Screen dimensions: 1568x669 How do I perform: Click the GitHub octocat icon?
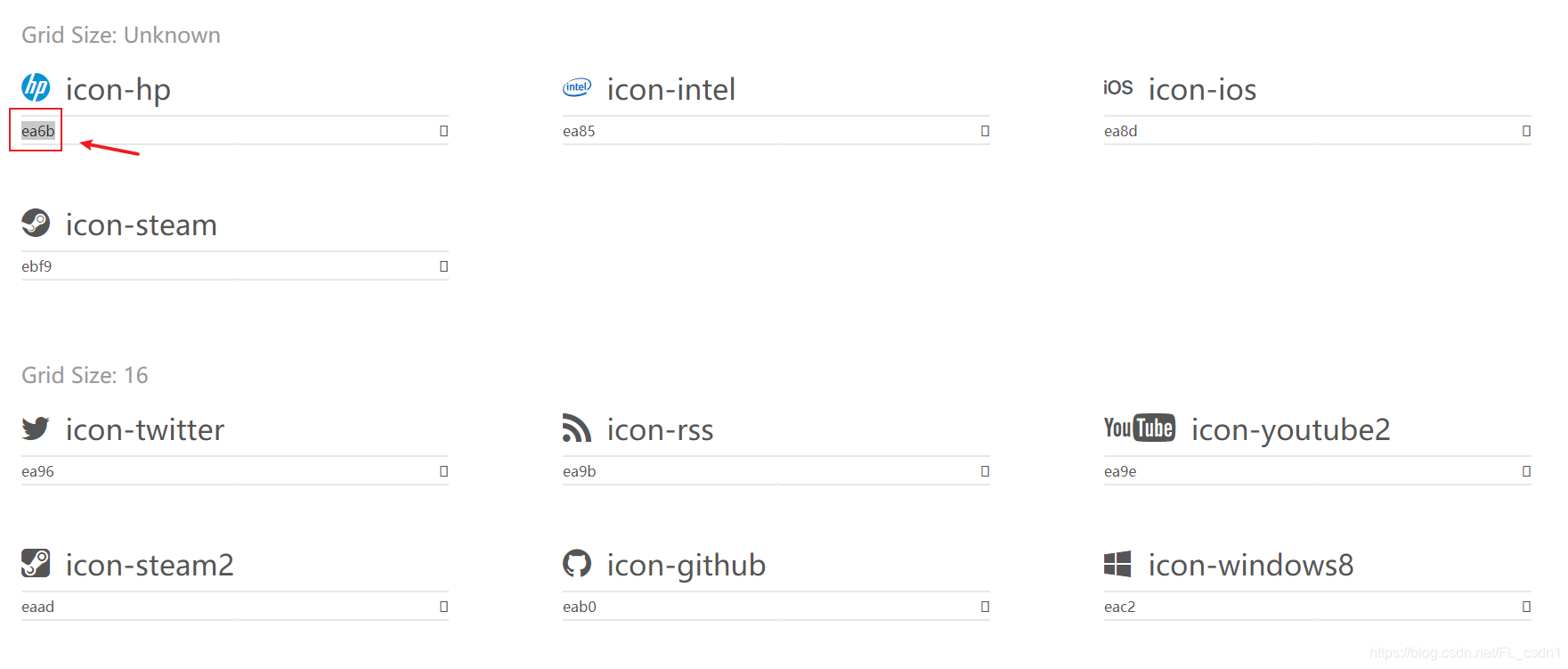pyautogui.click(x=577, y=563)
